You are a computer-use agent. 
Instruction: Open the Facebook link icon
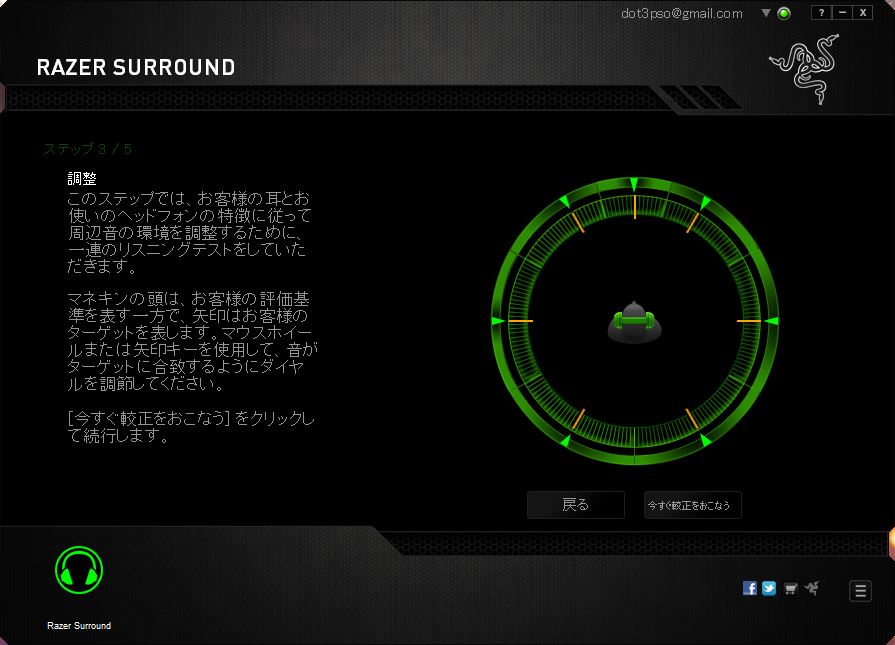(749, 588)
